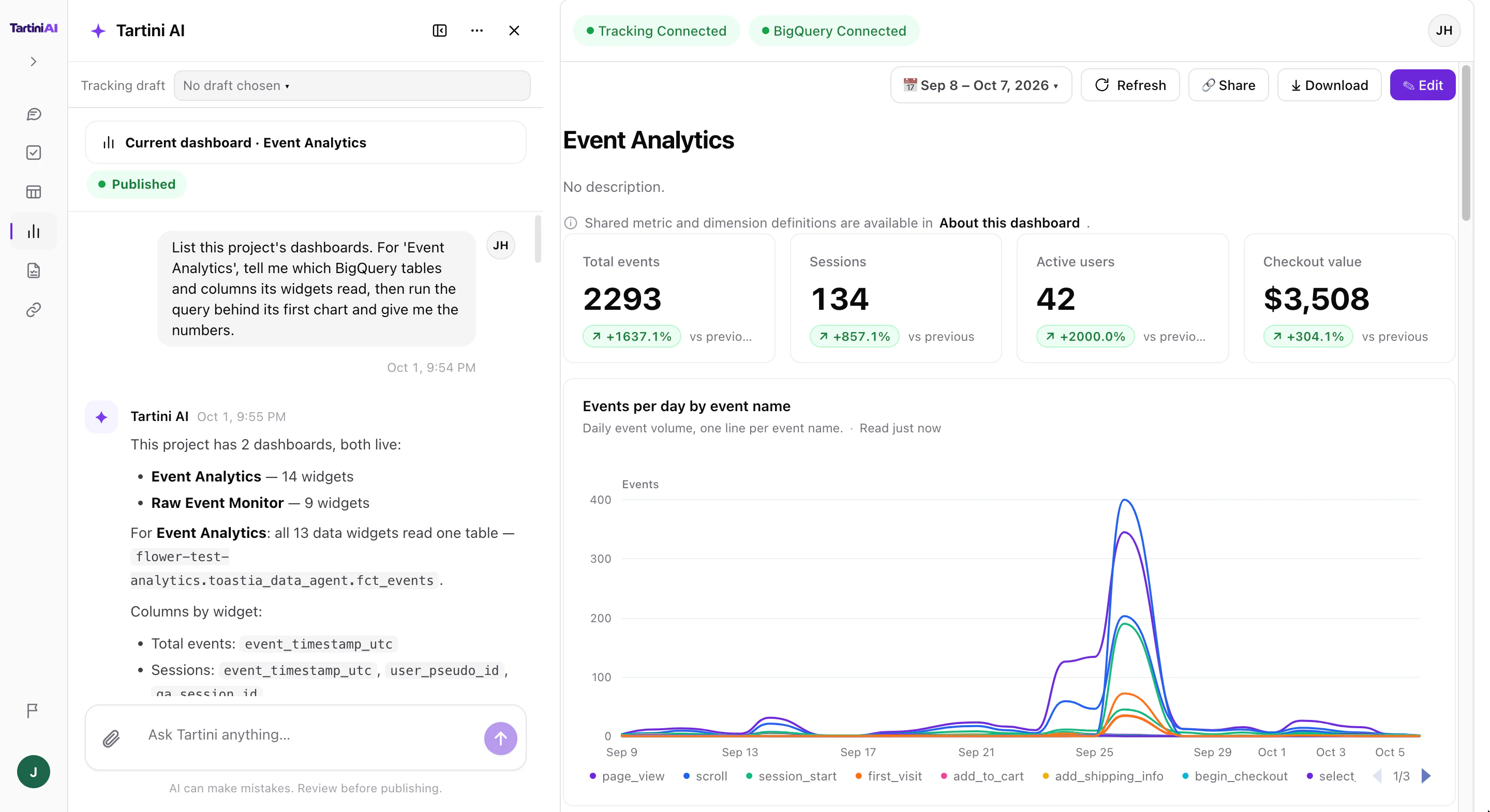
Task: Open the About this dashboard link
Action: pos(1009,223)
